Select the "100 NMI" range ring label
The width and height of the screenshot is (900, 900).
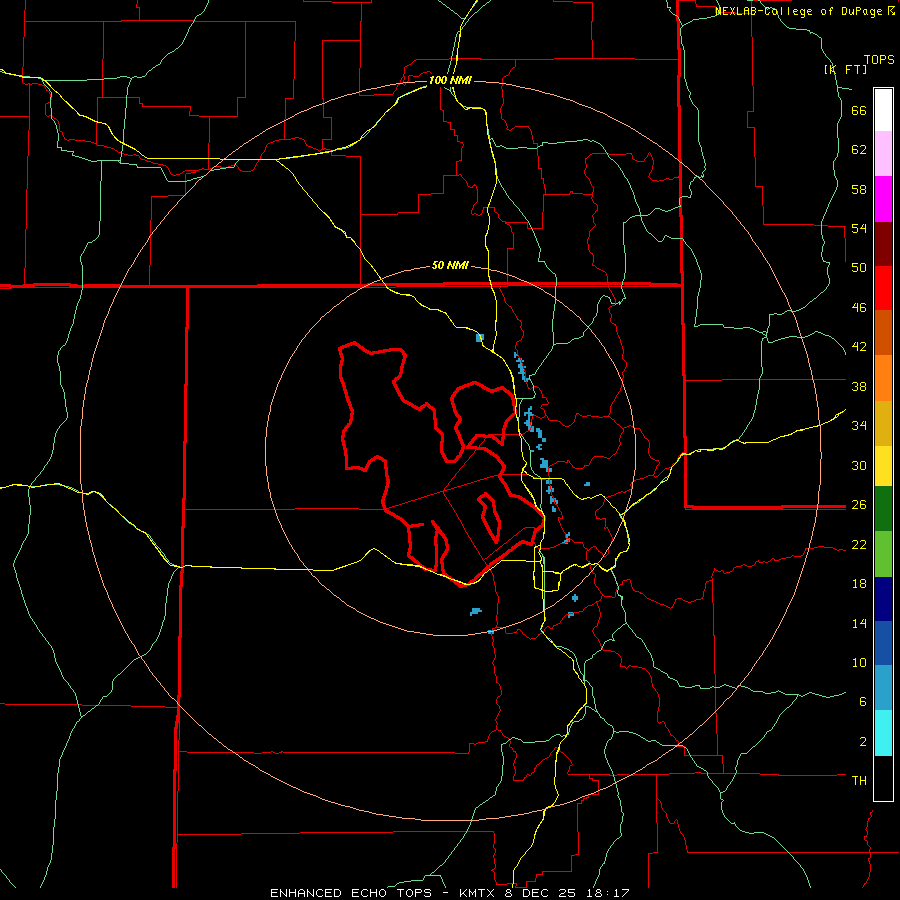point(450,80)
